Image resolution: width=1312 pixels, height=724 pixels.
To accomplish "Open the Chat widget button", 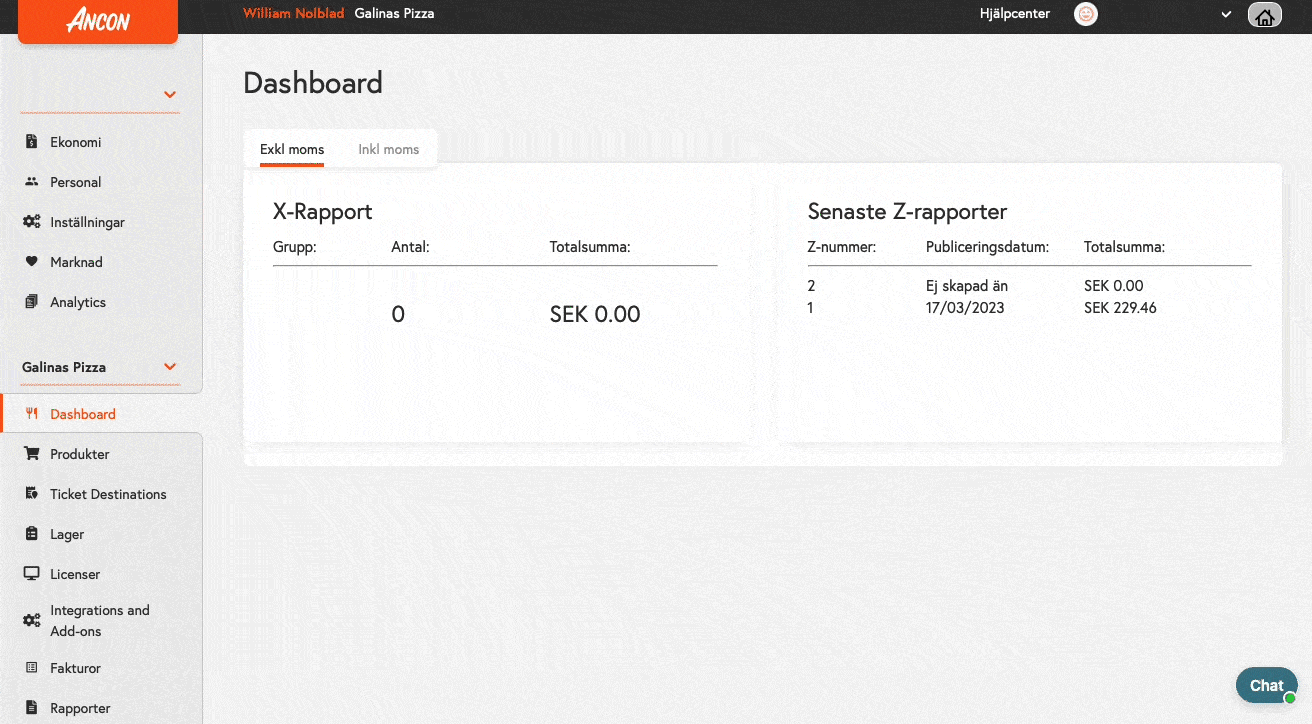I will (1266, 685).
